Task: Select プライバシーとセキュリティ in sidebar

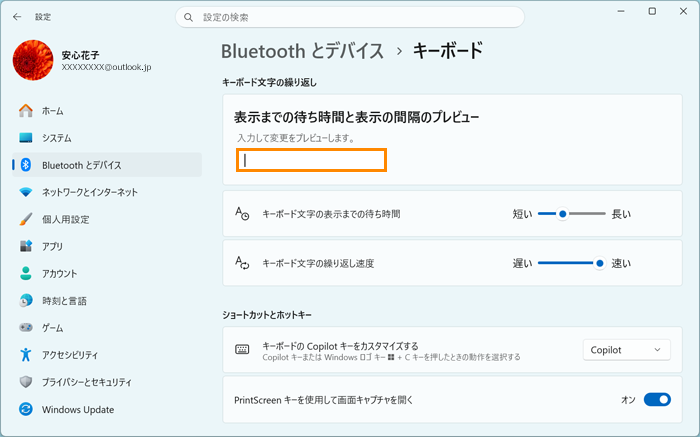Action: [x=107, y=382]
